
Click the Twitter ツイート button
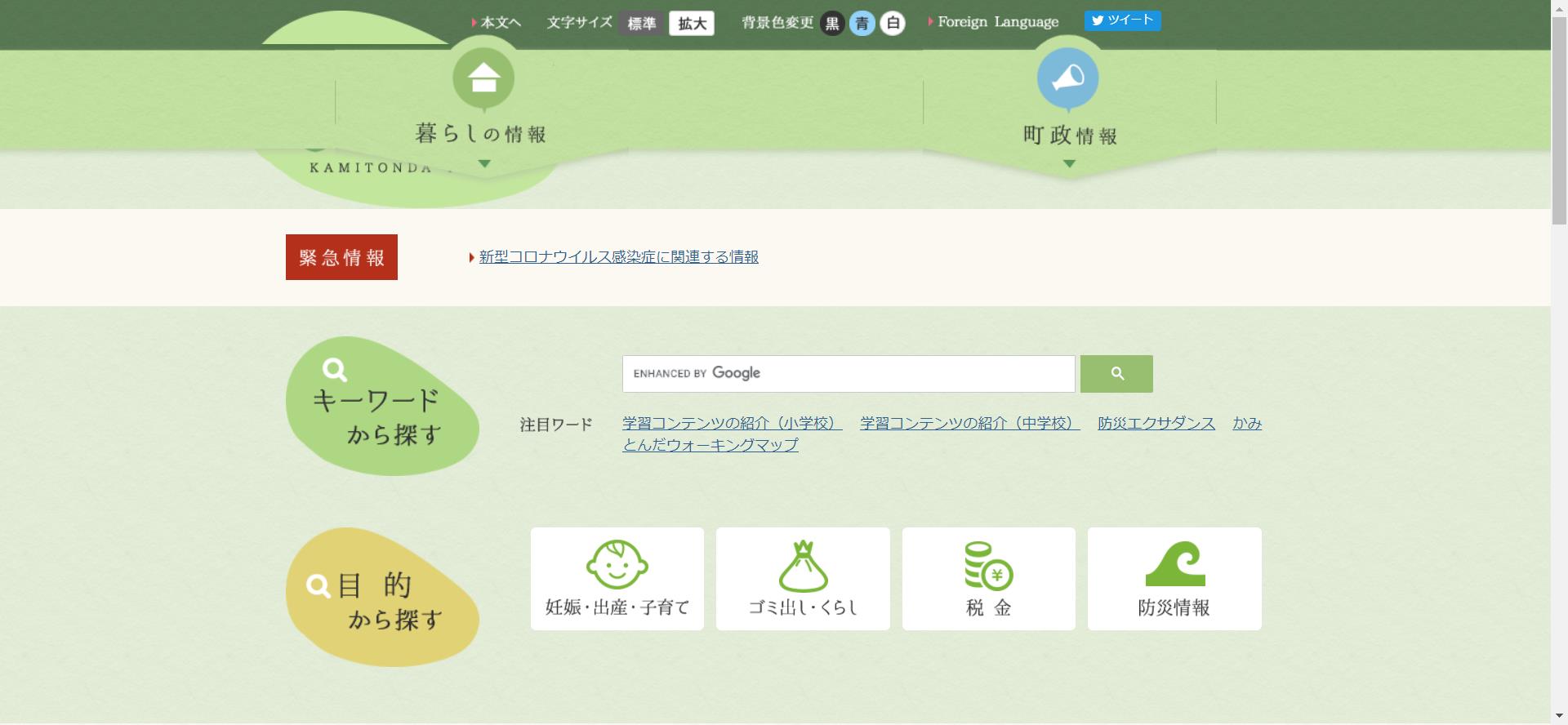[x=1122, y=20]
